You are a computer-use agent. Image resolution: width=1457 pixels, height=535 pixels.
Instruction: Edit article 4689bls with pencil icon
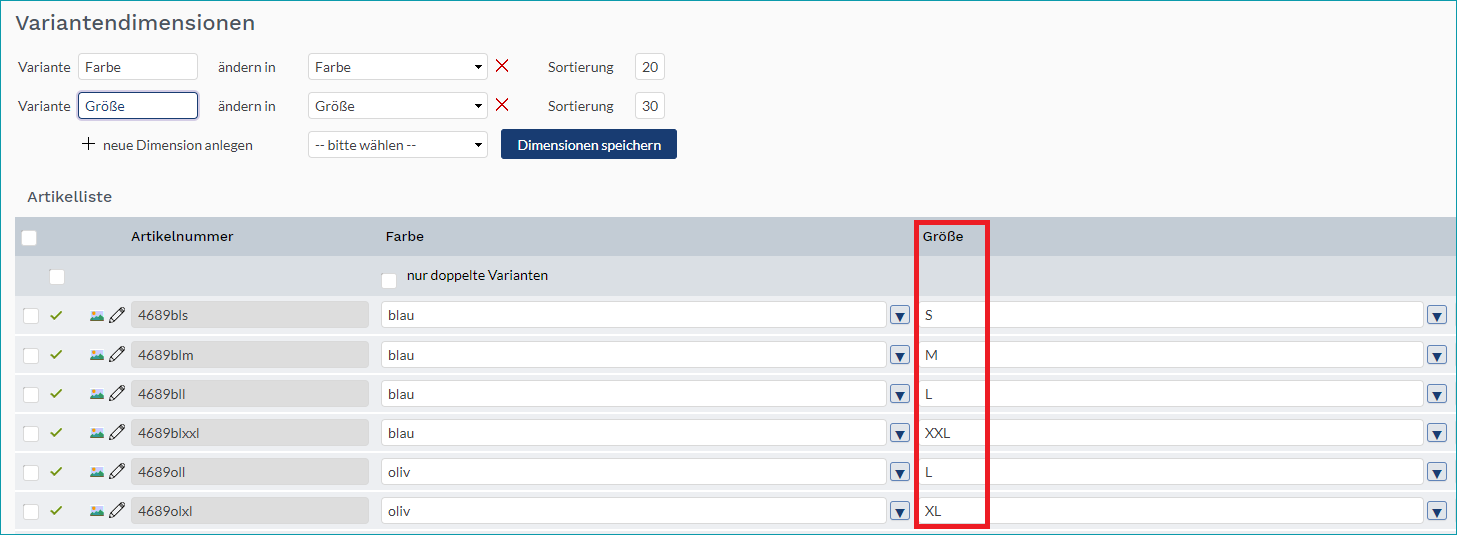[117, 315]
